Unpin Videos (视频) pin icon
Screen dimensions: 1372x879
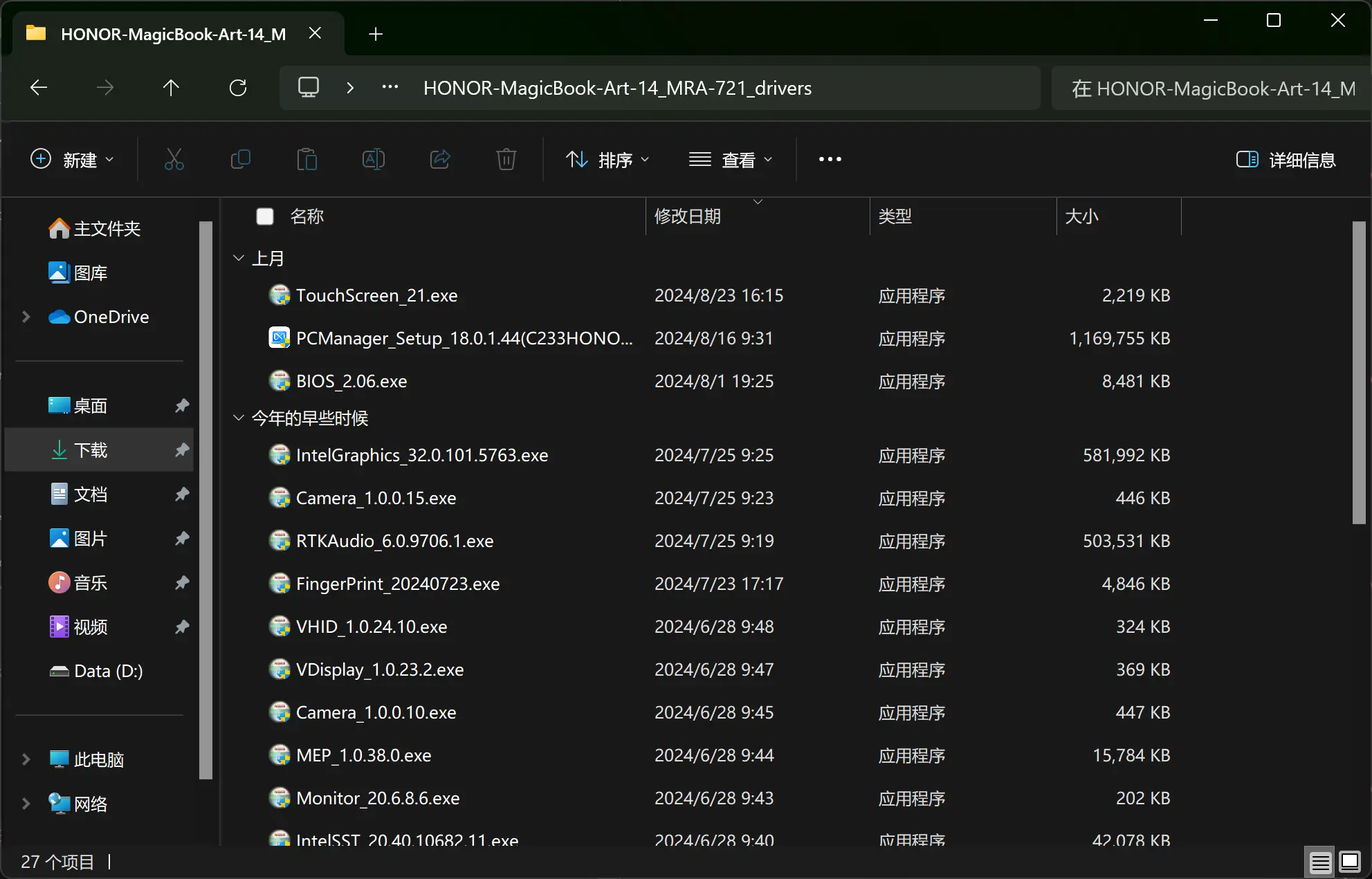pos(182,627)
